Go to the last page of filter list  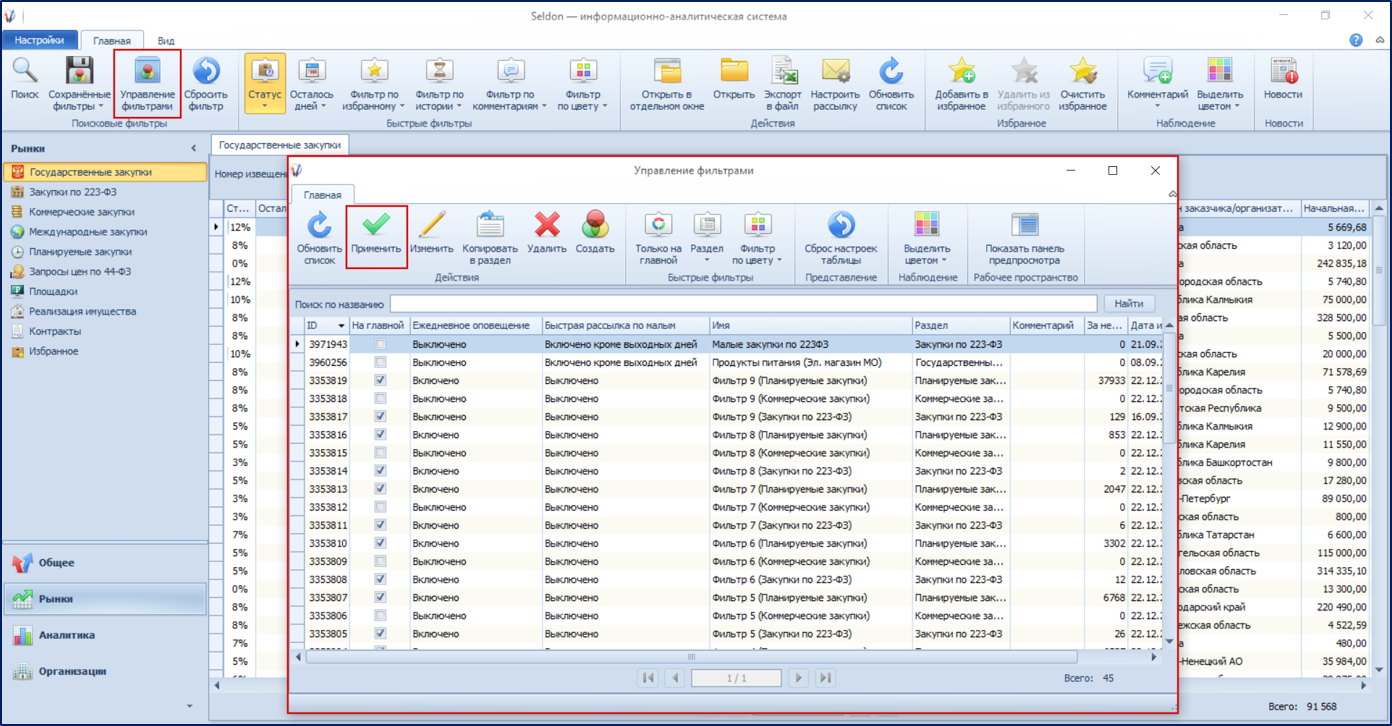pyautogui.click(x=826, y=678)
